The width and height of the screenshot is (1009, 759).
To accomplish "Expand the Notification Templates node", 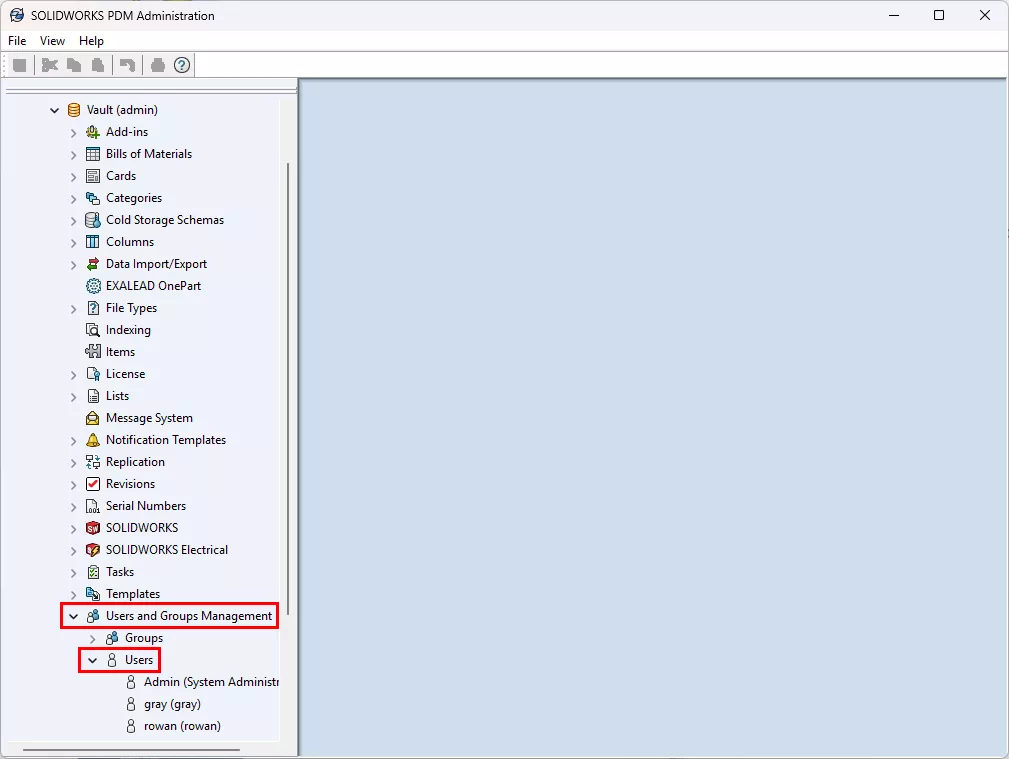I will click(x=73, y=440).
